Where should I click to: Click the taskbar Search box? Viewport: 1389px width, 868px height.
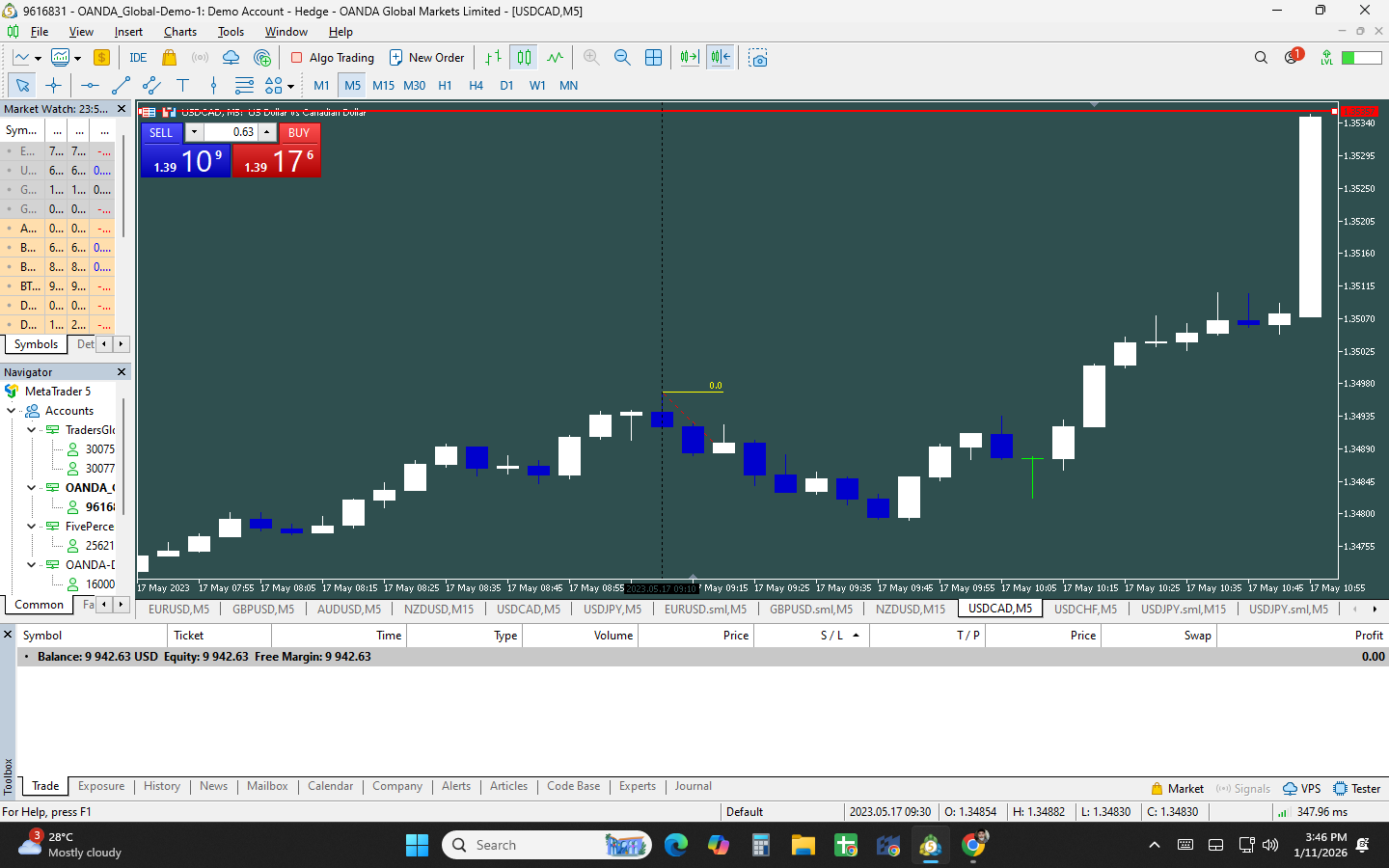(547, 846)
